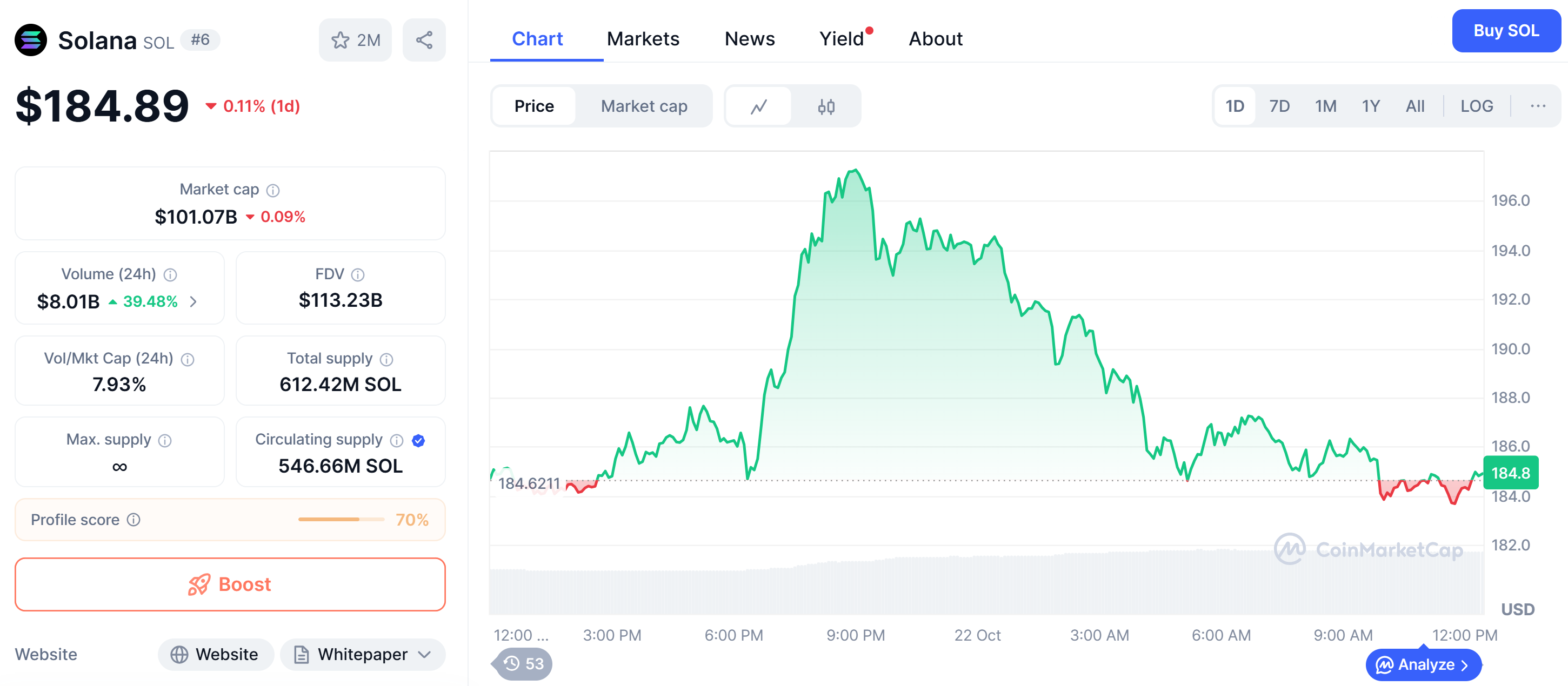The width and height of the screenshot is (1568, 686).
Task: Open chart more options ellipsis menu
Action: pos(1538,106)
